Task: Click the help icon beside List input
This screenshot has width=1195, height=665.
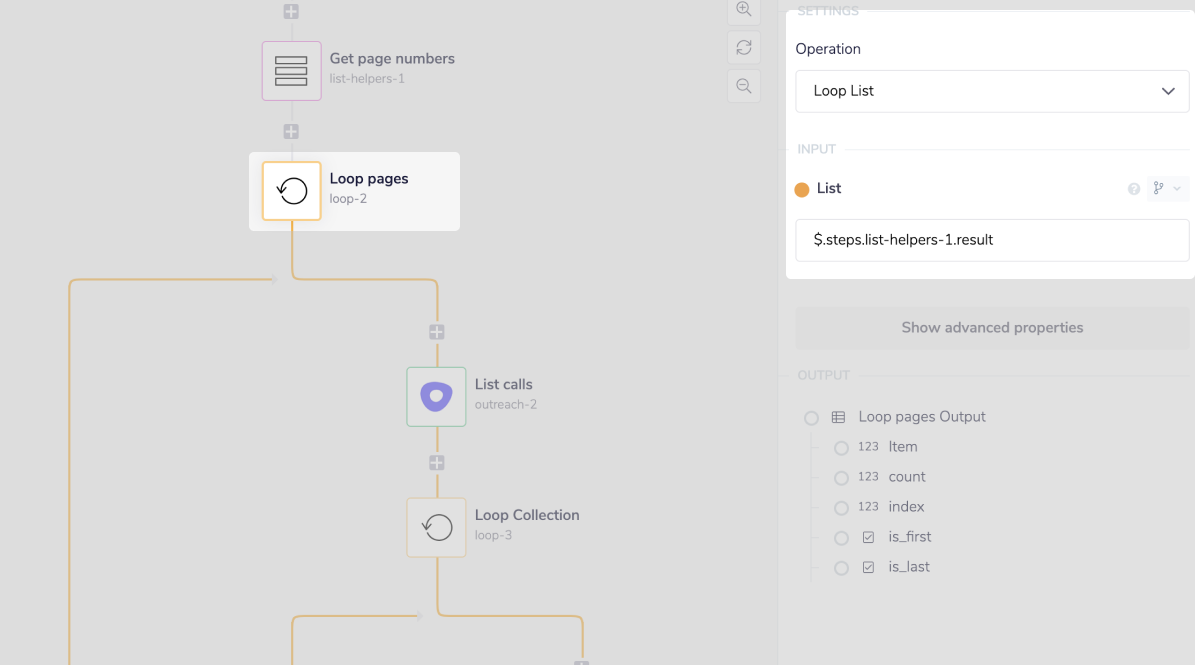Action: (1134, 189)
